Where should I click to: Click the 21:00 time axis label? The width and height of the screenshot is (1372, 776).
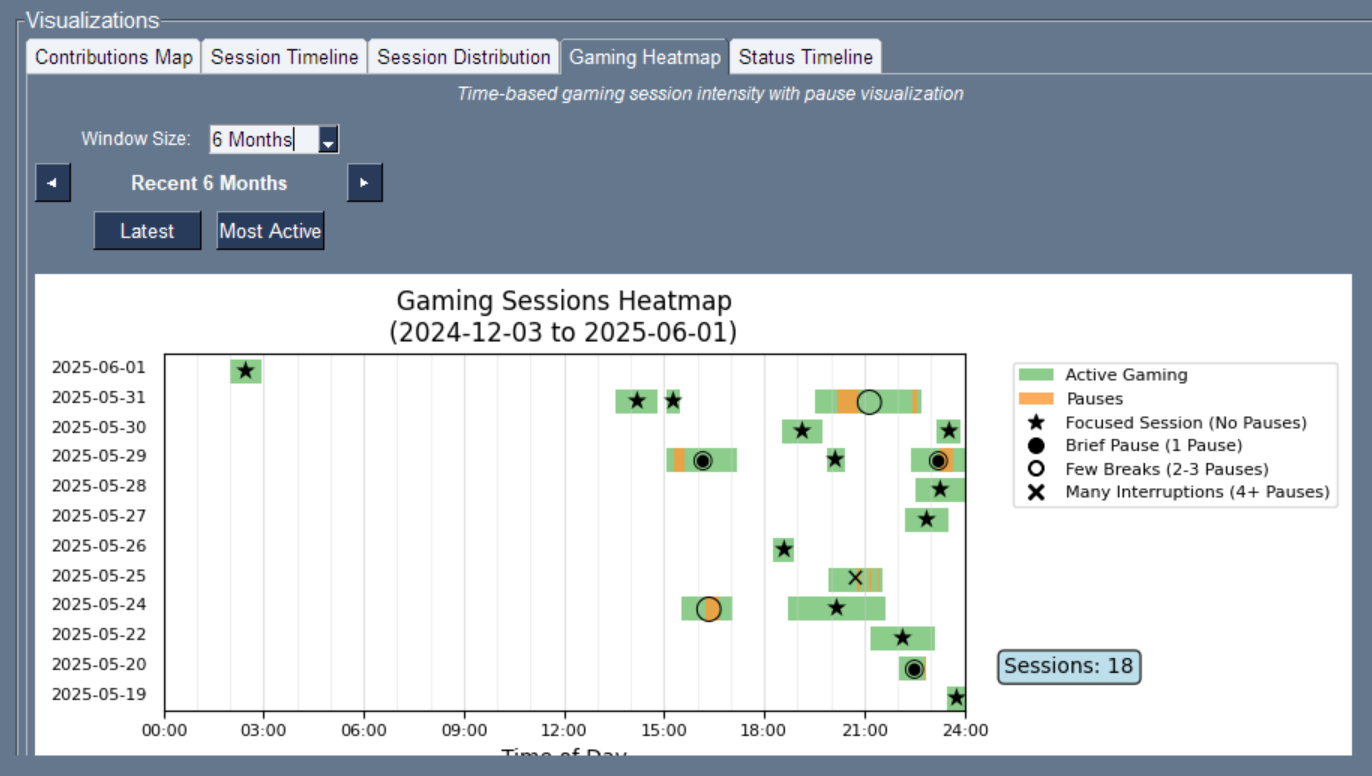point(864,730)
